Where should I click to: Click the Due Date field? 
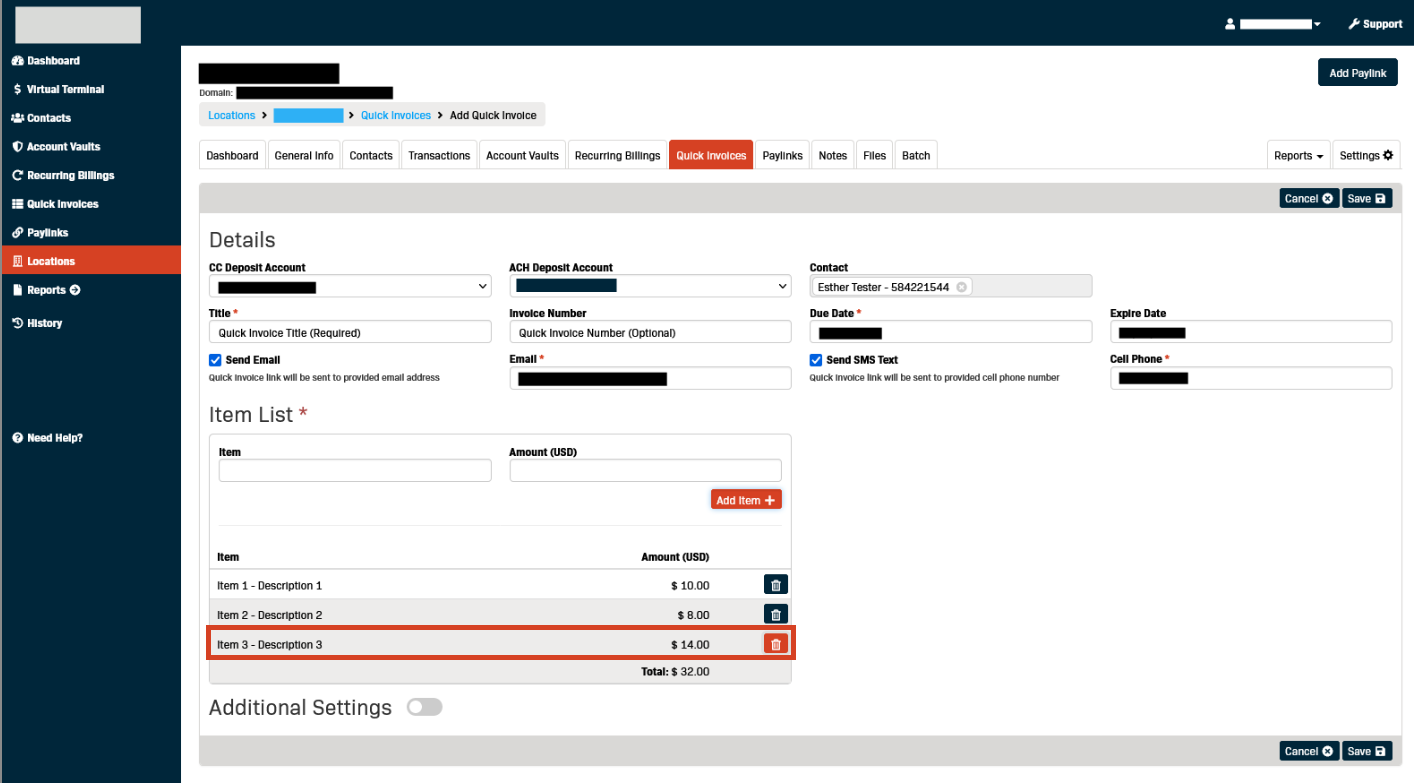[x=951, y=332]
